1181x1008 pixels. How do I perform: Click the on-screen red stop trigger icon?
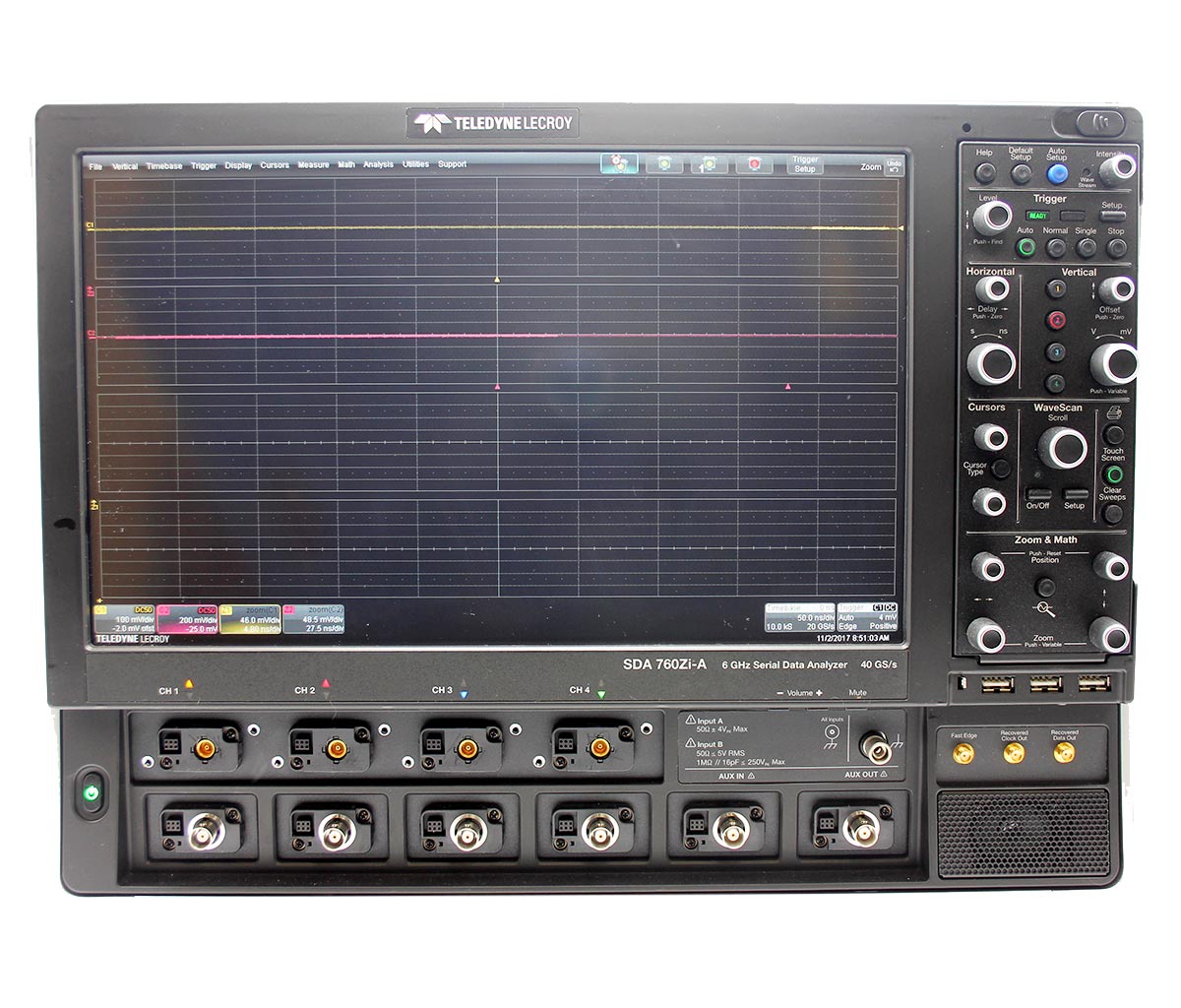click(x=755, y=164)
